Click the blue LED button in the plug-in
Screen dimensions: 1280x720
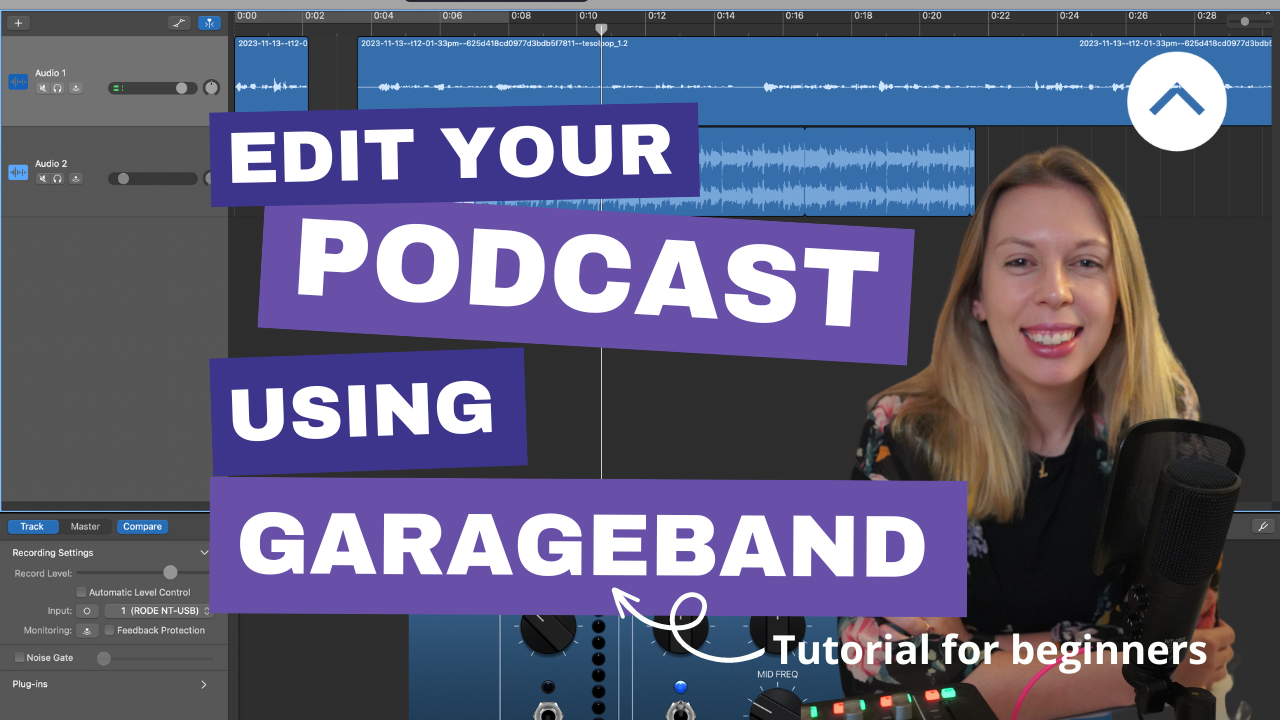tap(681, 687)
